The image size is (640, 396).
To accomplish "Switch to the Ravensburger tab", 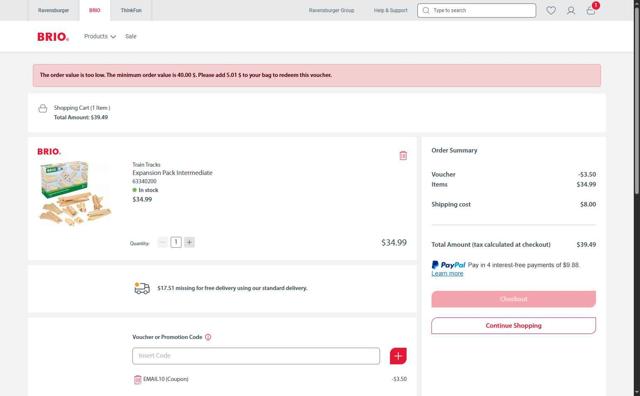I will 53,10.
